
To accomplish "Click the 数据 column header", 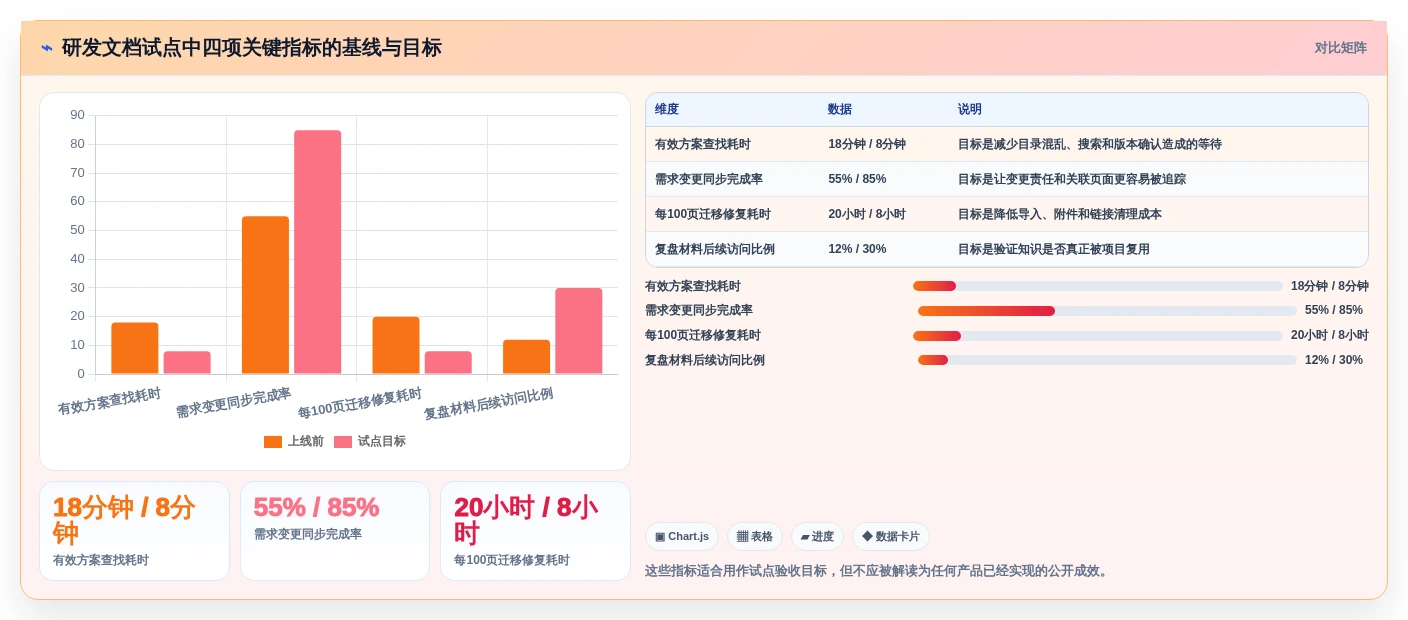I will click(x=840, y=110).
